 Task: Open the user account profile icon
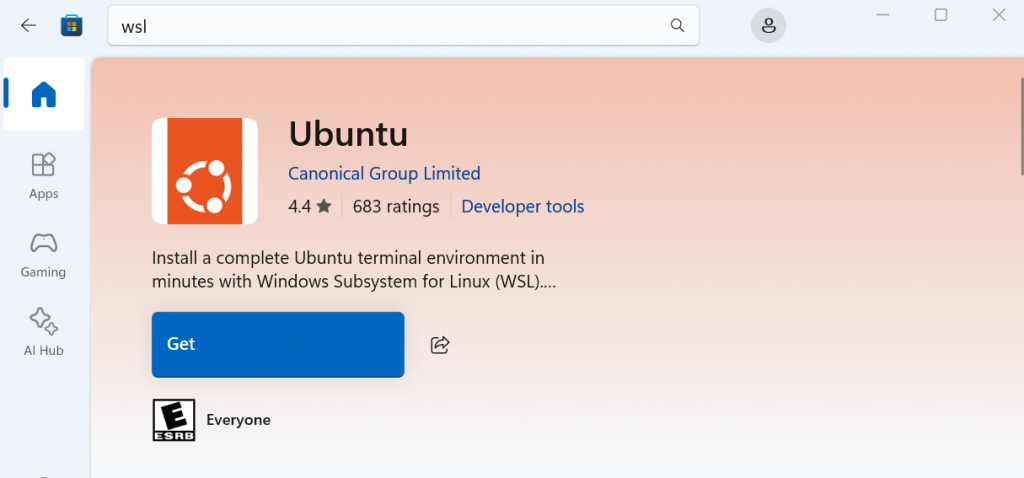[x=768, y=26]
